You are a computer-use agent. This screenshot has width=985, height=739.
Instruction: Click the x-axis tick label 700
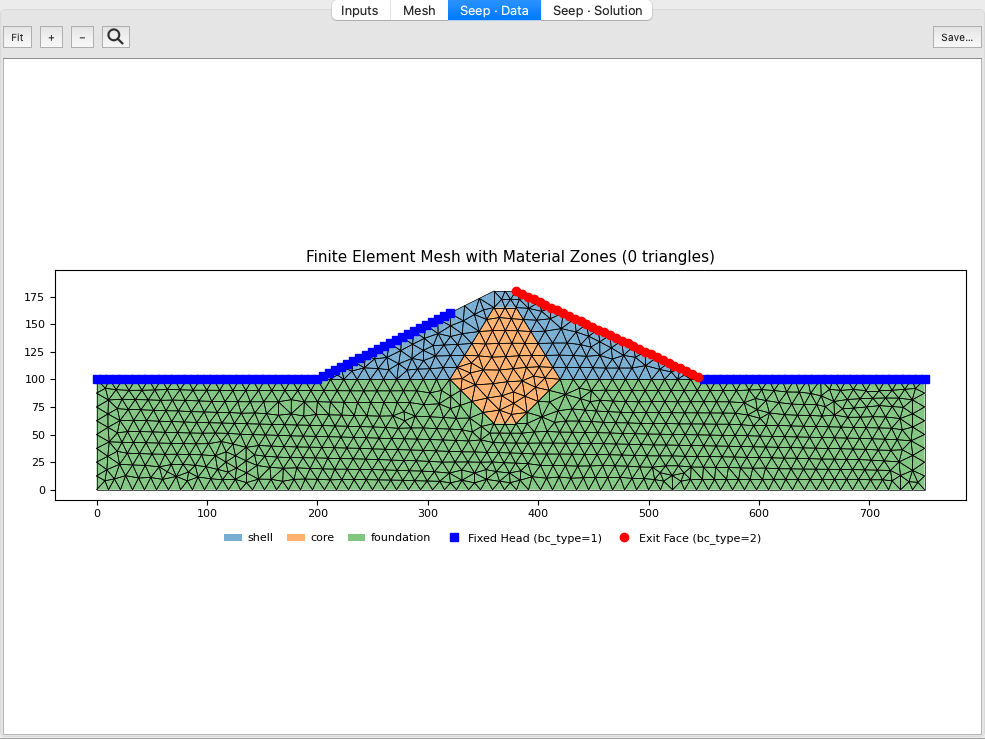point(870,513)
